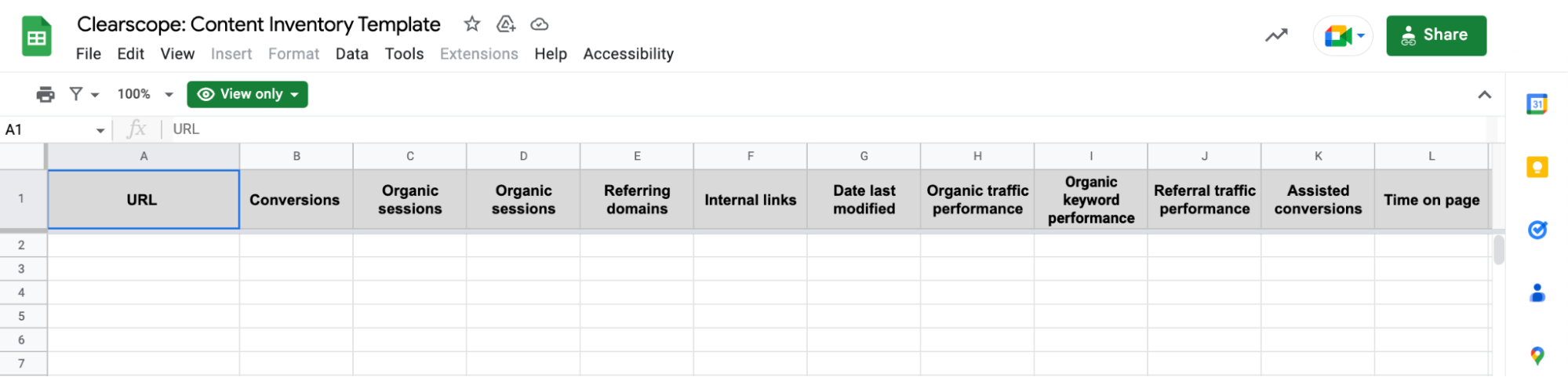This screenshot has height=377, width=1568.
Task: Check the cloud document status icon
Action: tap(540, 24)
